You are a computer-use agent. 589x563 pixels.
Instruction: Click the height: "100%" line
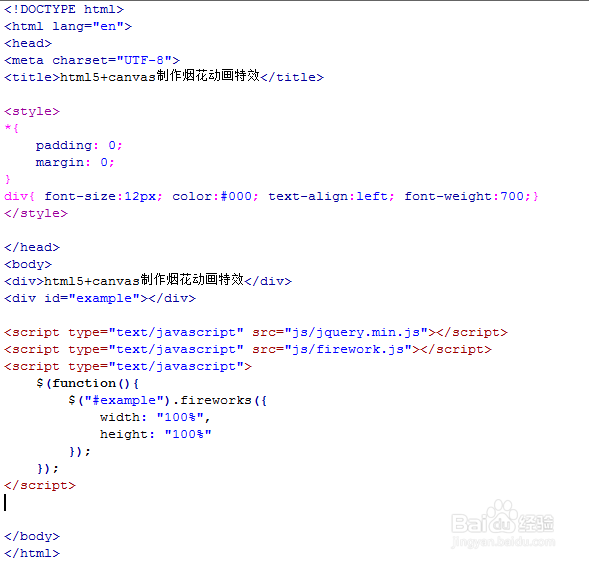point(156,434)
